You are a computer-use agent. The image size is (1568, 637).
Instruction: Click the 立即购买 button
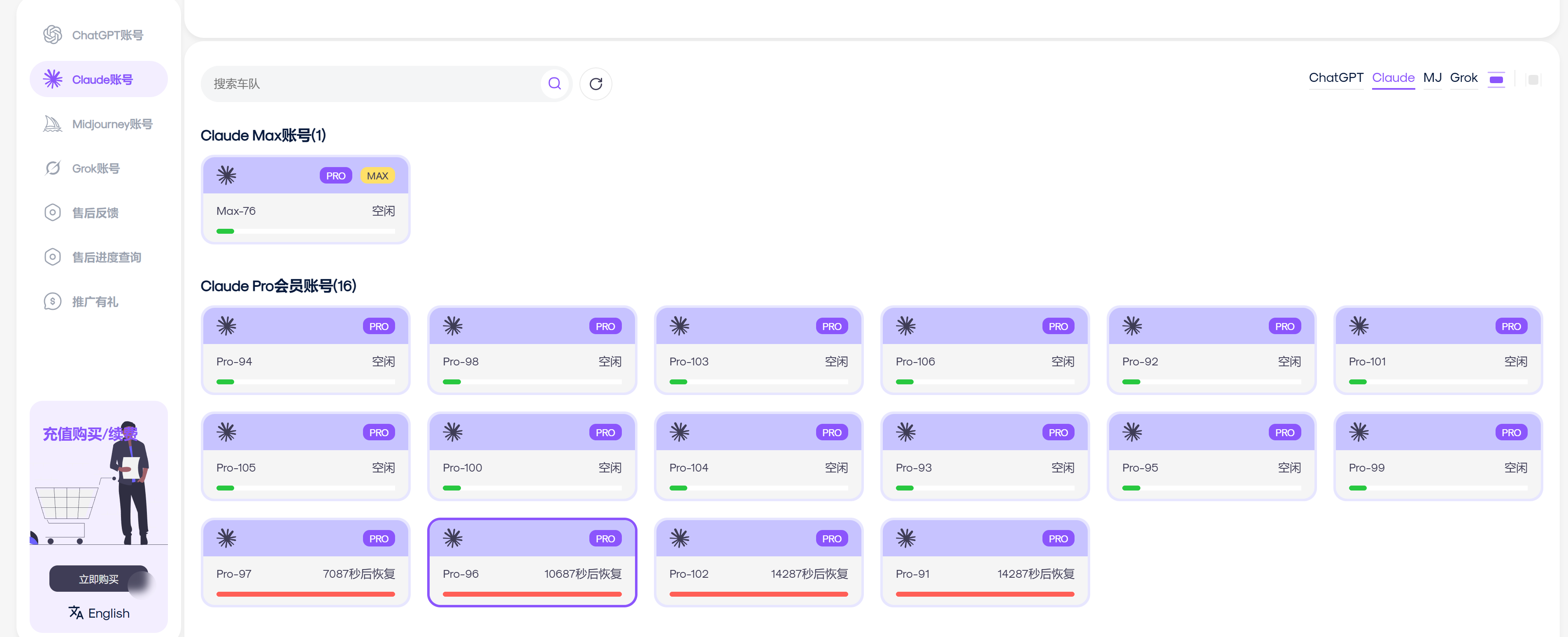click(x=99, y=579)
